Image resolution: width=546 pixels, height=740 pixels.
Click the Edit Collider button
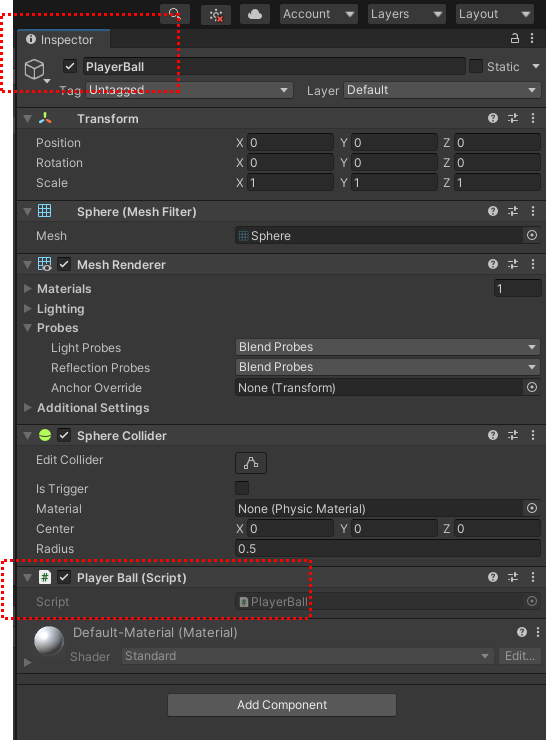251,462
